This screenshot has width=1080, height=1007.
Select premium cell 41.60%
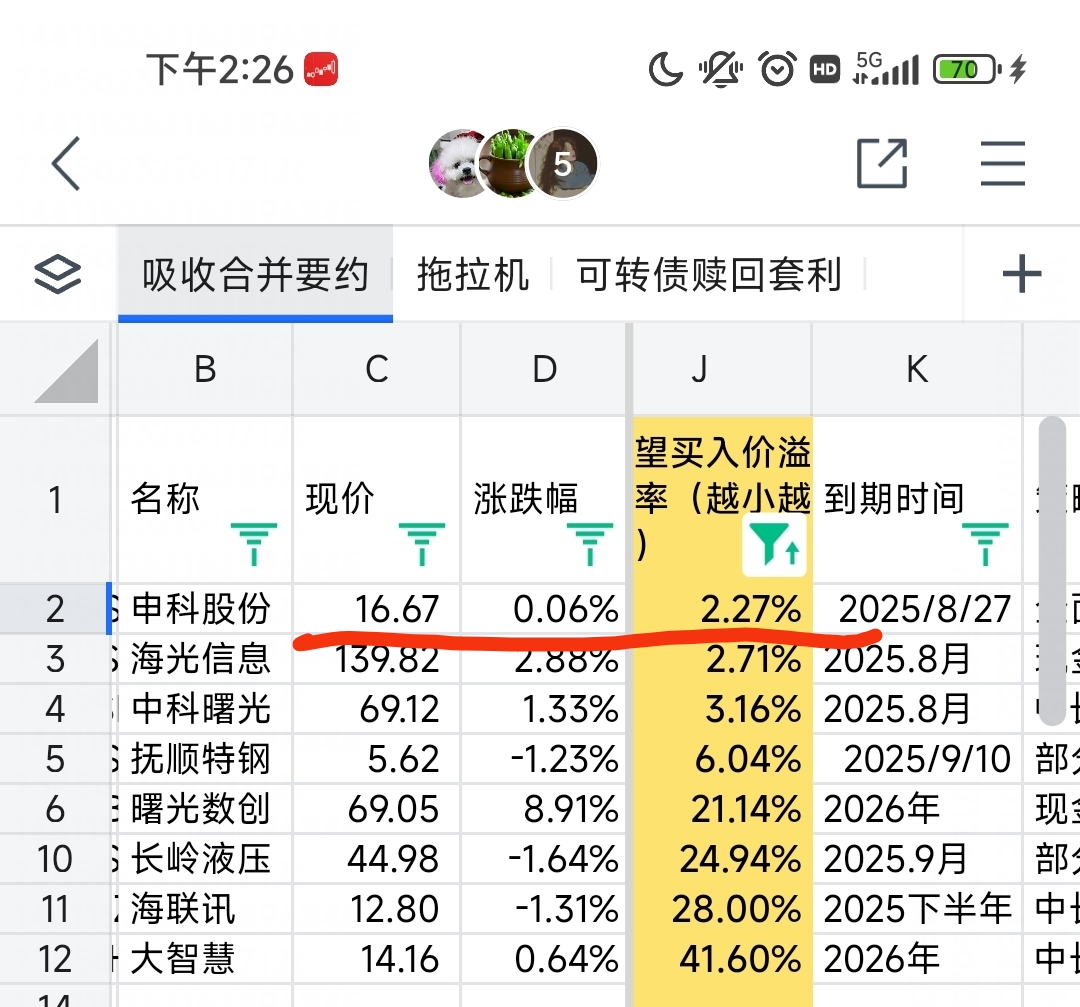tap(723, 959)
